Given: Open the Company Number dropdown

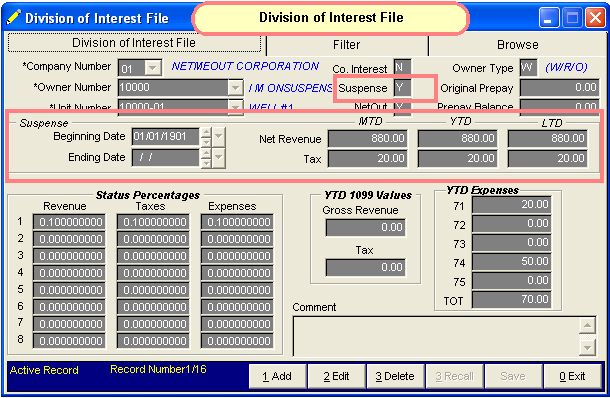Looking at the screenshot, I should [x=153, y=68].
